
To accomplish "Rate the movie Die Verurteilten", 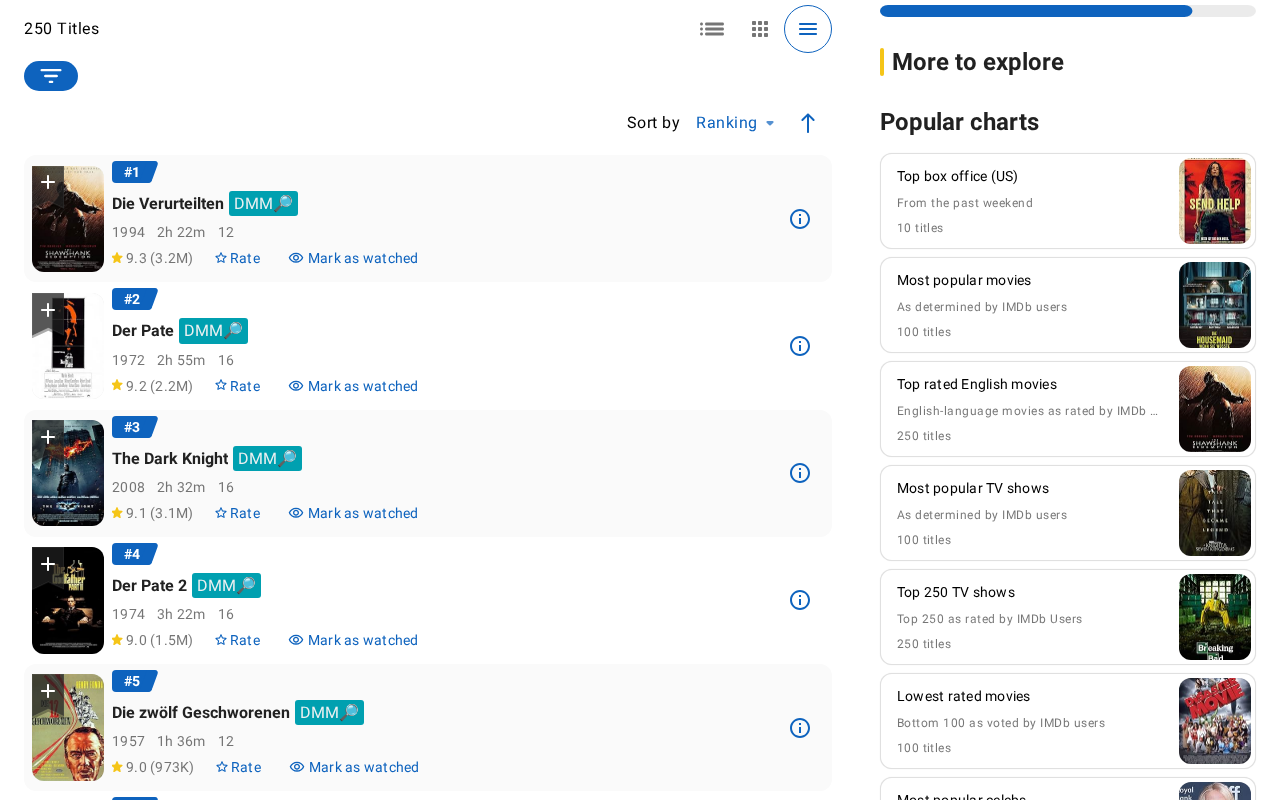I will pos(237,258).
